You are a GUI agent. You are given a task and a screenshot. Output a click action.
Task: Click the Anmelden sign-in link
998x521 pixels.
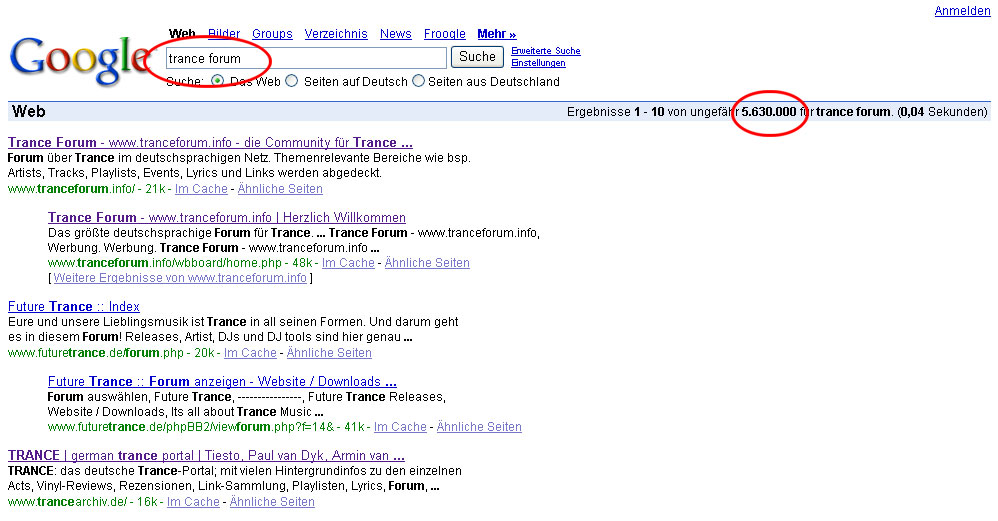pos(962,11)
